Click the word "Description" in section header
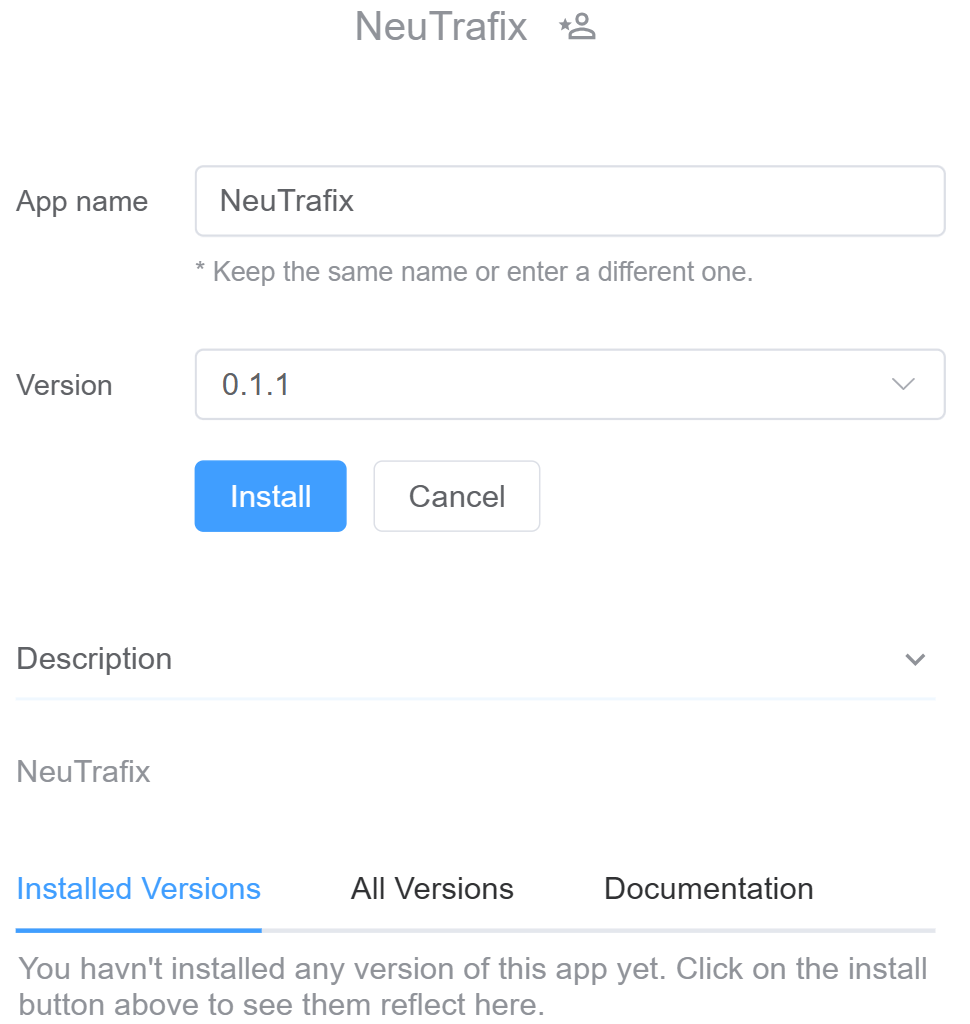Image resolution: width=970 pixels, height=1024 pixels. (x=95, y=660)
